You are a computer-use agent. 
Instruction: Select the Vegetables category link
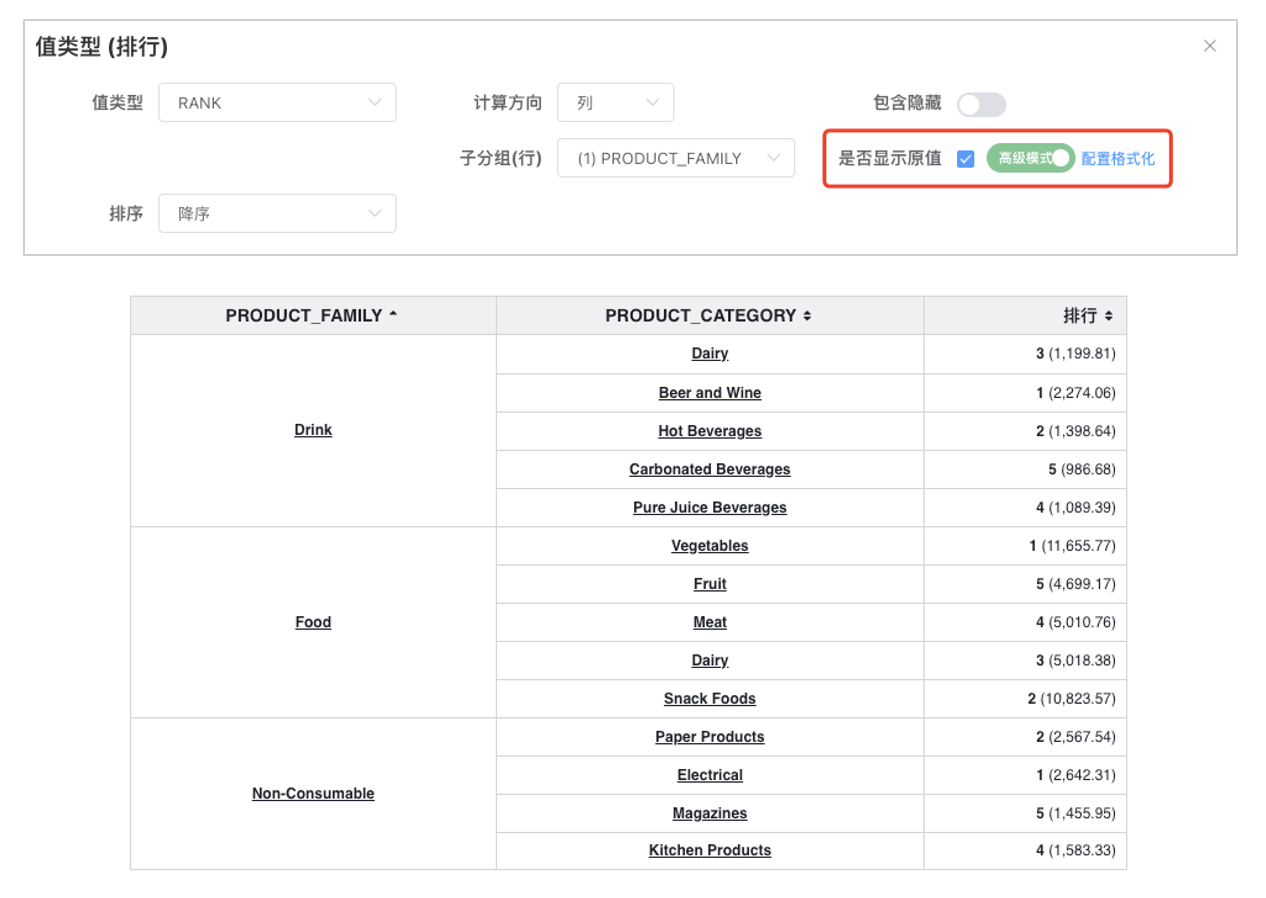pyautogui.click(x=710, y=546)
